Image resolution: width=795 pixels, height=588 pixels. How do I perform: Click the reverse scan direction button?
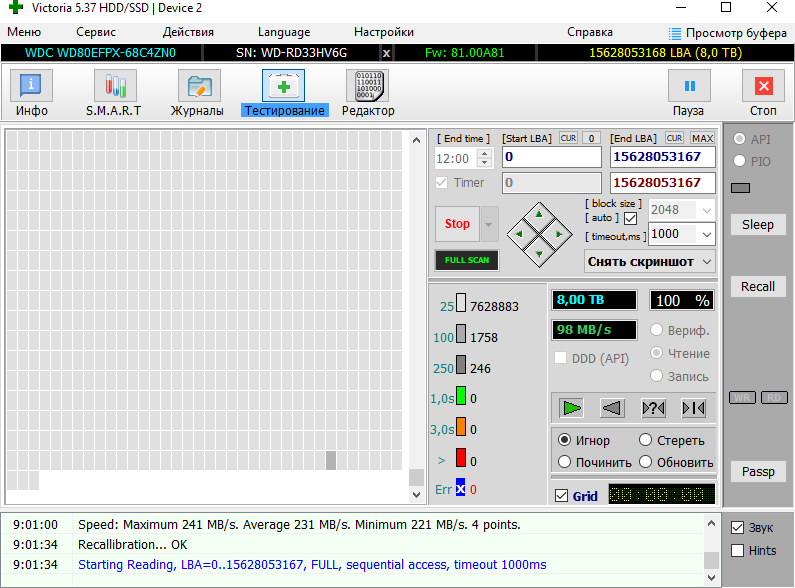point(612,408)
